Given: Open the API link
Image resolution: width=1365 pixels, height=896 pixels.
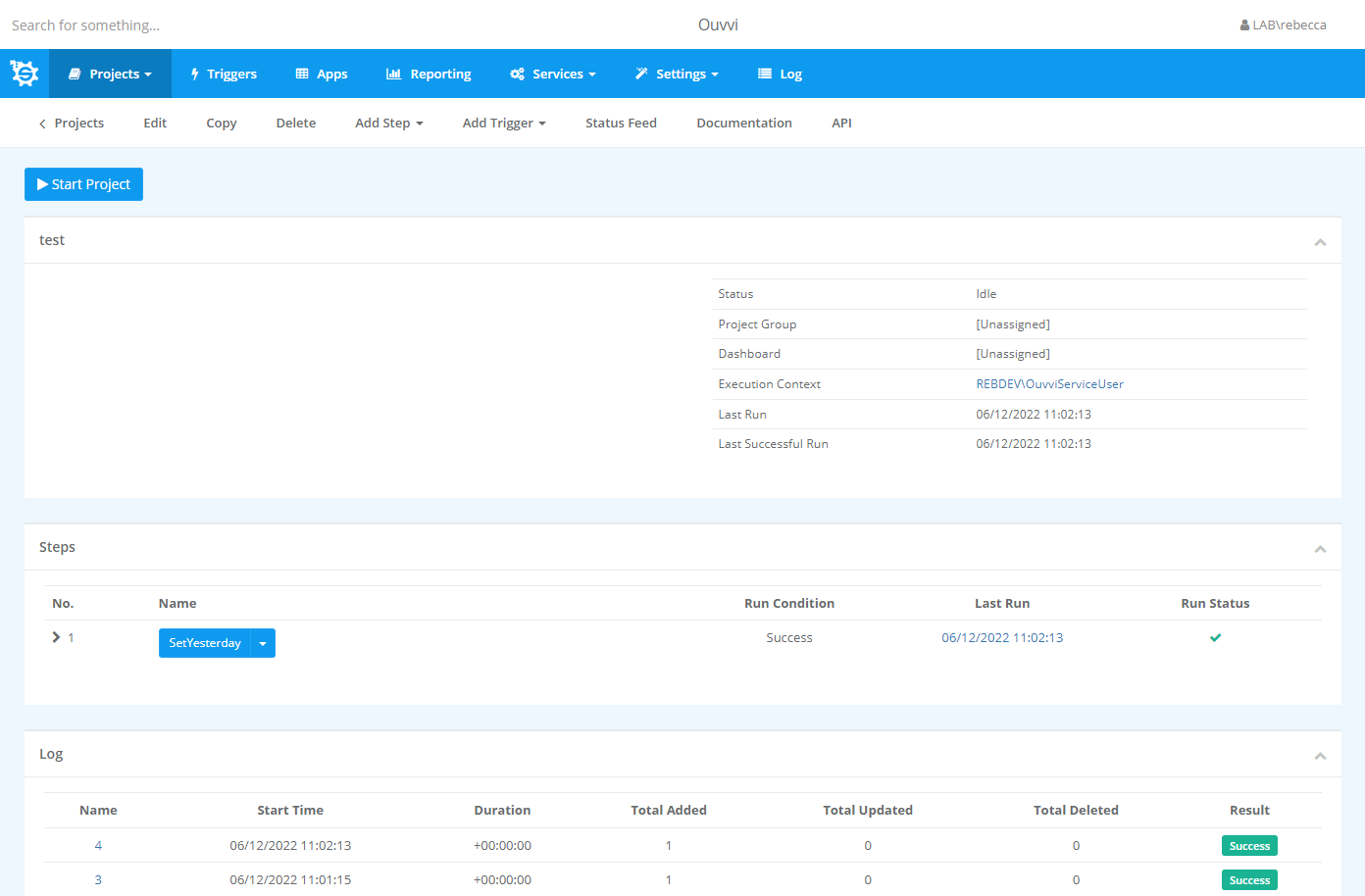Looking at the screenshot, I should (x=841, y=123).
